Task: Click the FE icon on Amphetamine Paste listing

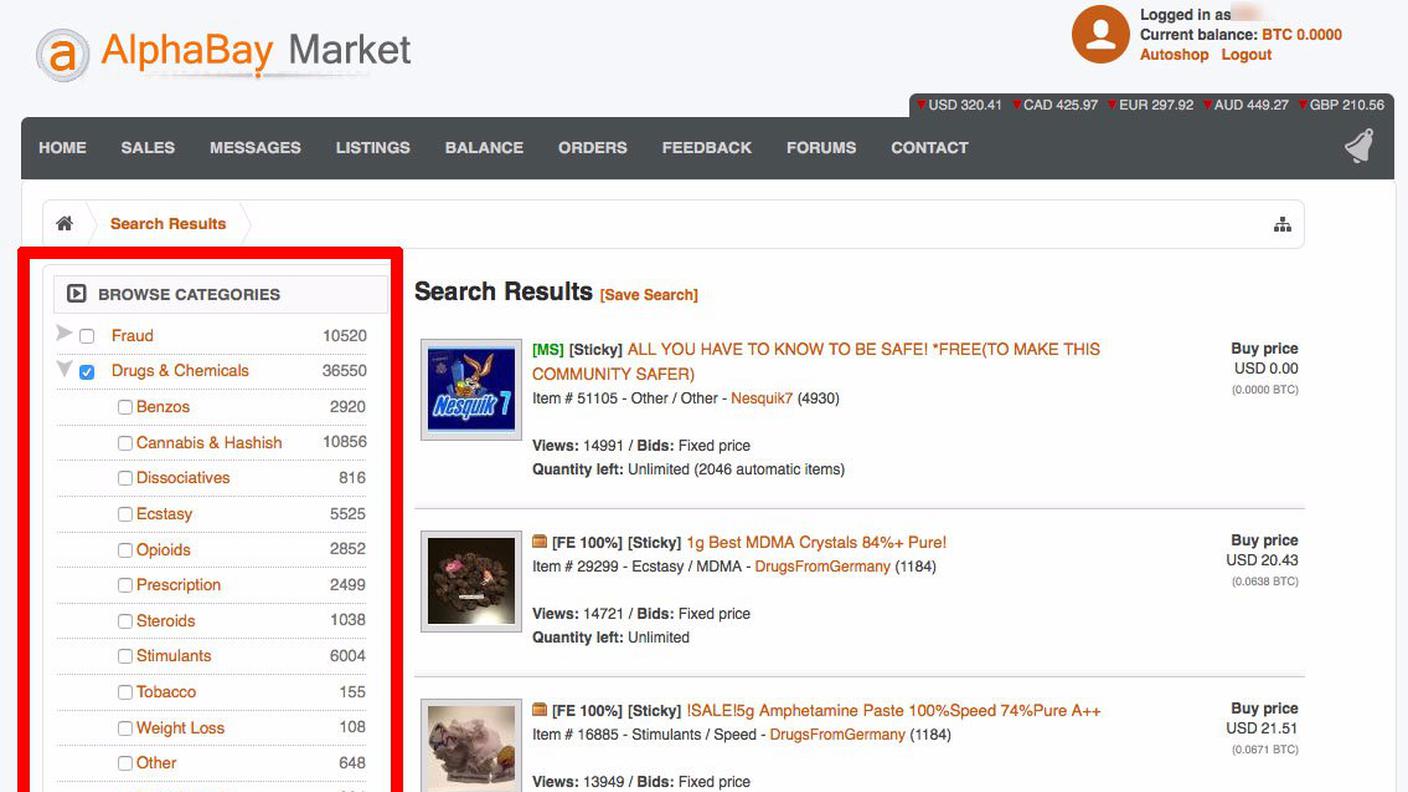Action: tap(540, 710)
